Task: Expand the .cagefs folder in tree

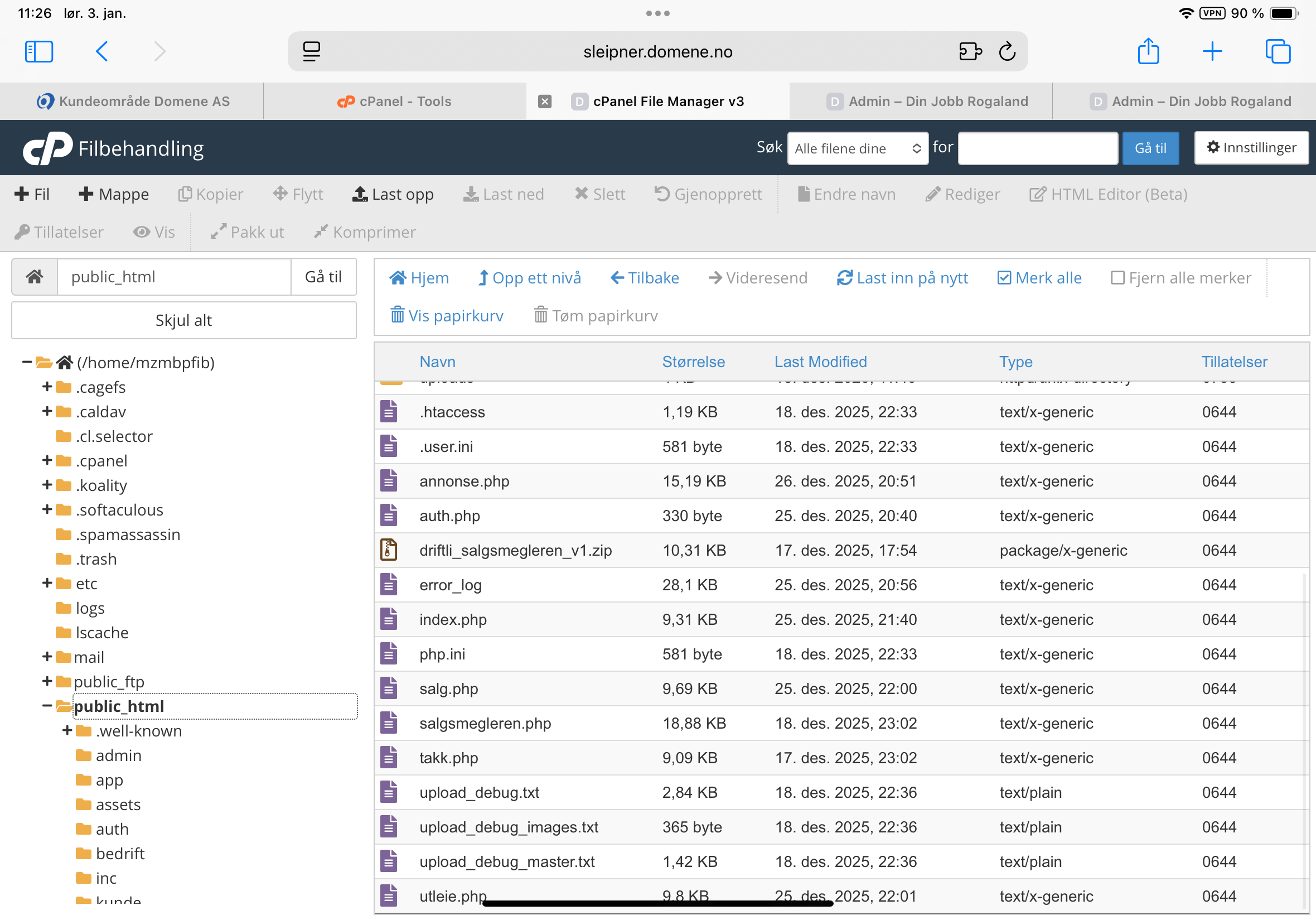Action: tap(47, 387)
